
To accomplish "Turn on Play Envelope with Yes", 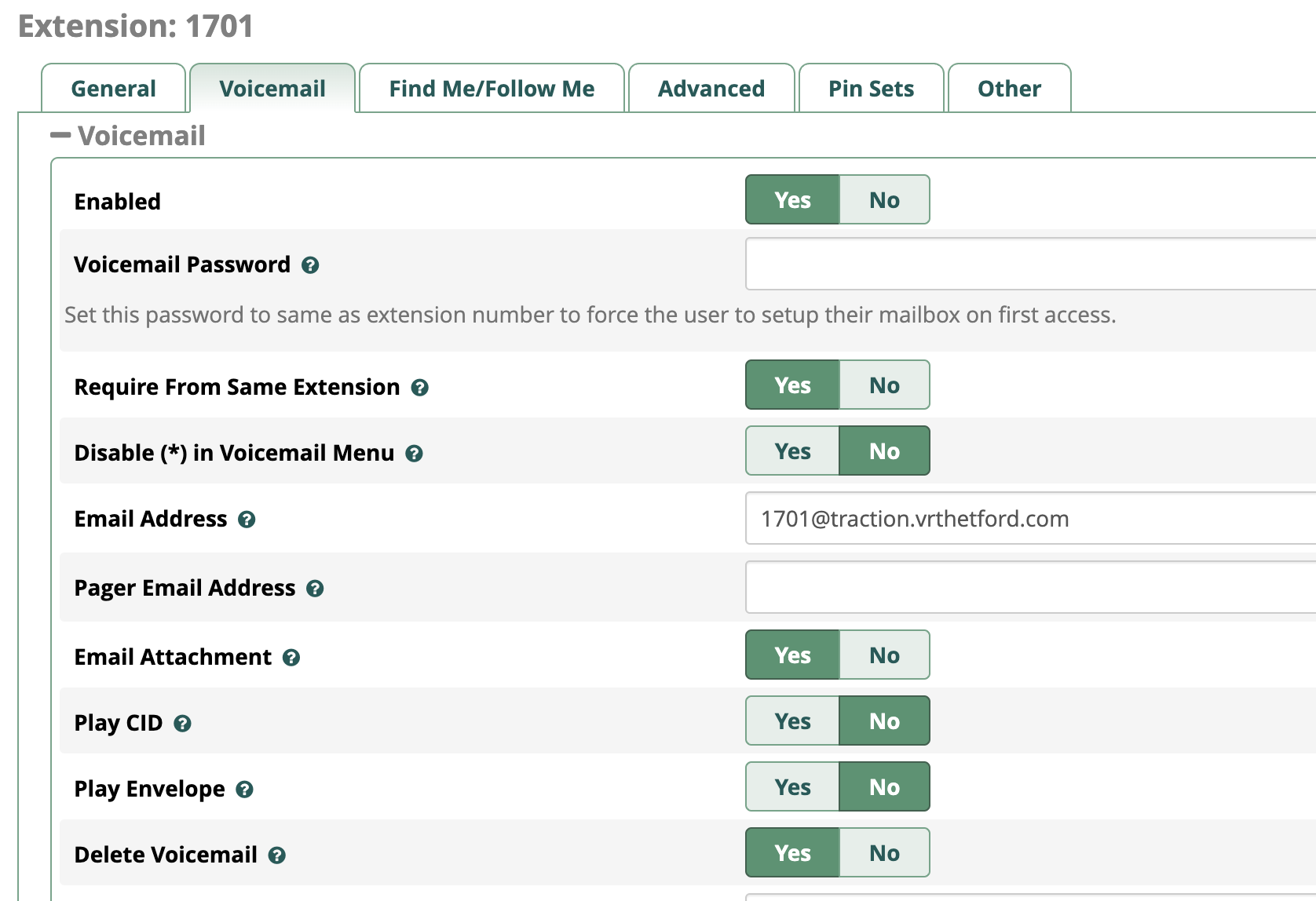I will (x=792, y=787).
